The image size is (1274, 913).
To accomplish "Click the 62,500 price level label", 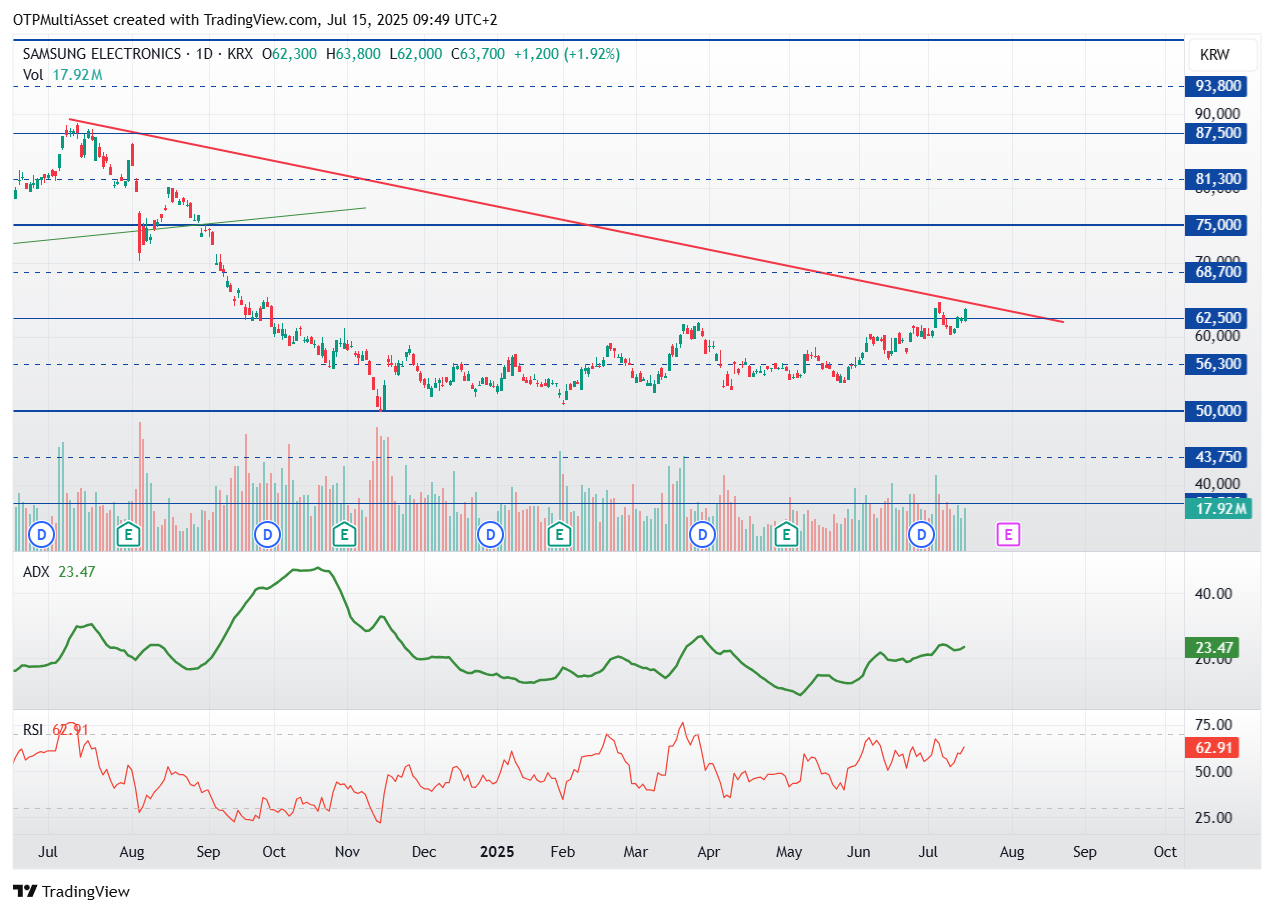I will coord(1217,318).
